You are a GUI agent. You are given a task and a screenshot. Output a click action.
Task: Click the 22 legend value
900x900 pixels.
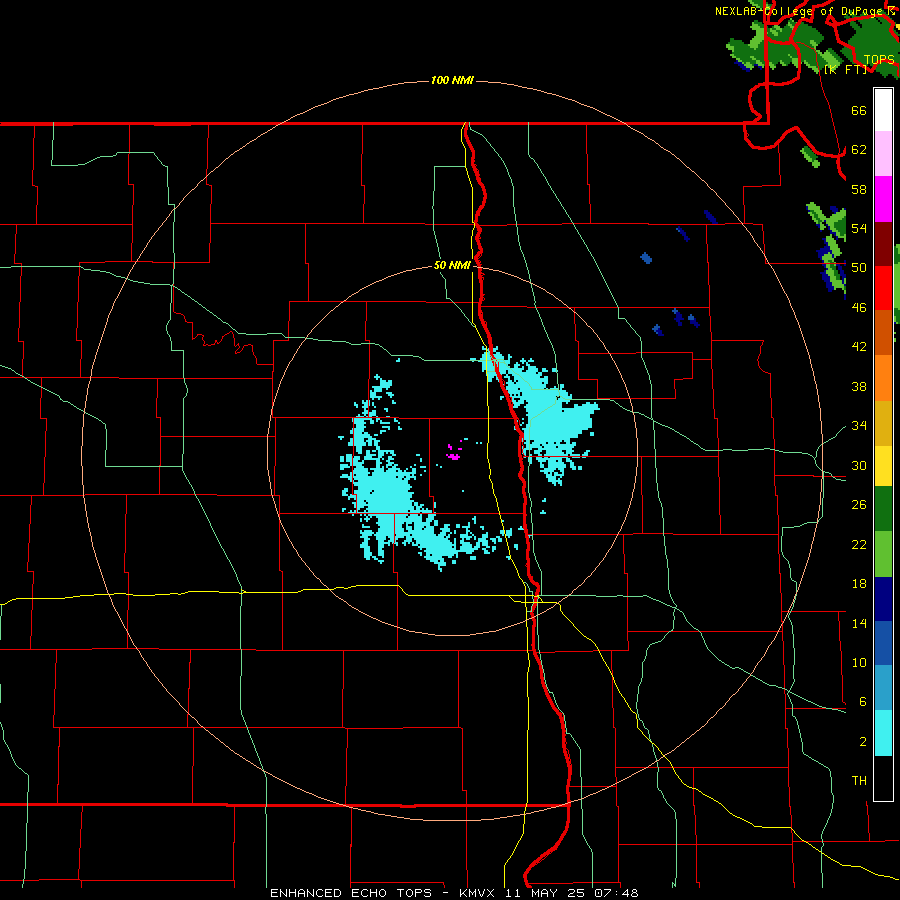click(x=859, y=544)
